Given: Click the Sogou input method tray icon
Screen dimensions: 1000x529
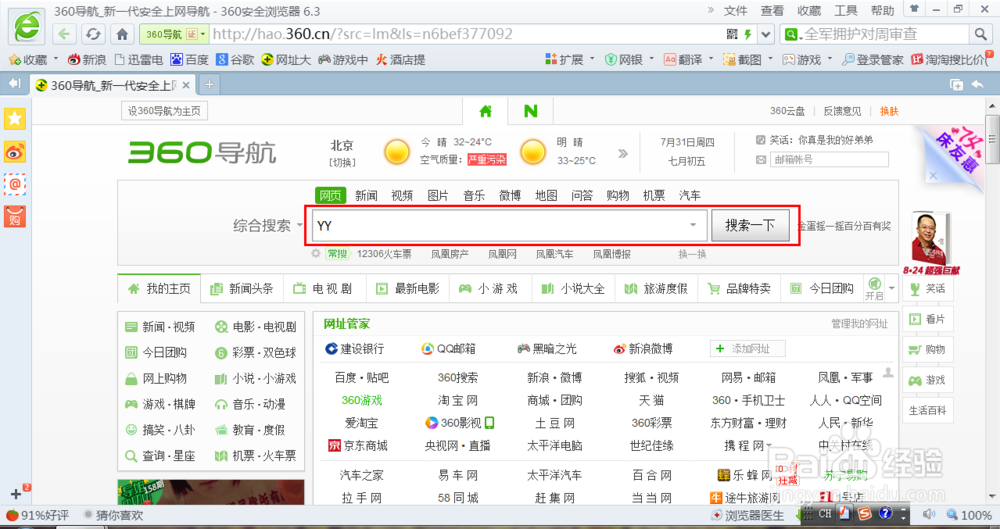Looking at the screenshot, I should tap(864, 514).
